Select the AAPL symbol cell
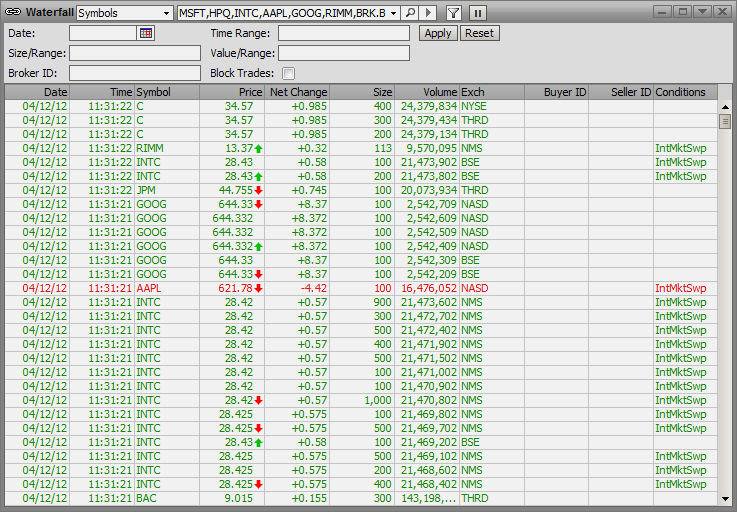The height and width of the screenshot is (512, 737). (167, 288)
